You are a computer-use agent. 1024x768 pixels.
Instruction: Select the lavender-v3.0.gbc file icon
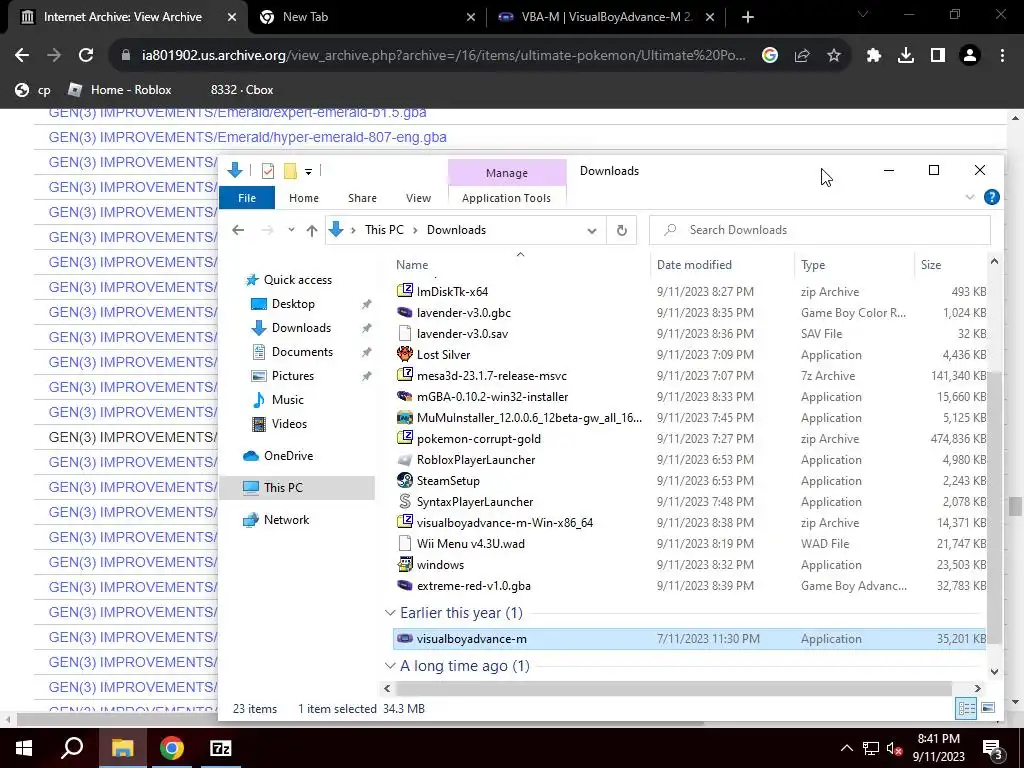click(405, 312)
